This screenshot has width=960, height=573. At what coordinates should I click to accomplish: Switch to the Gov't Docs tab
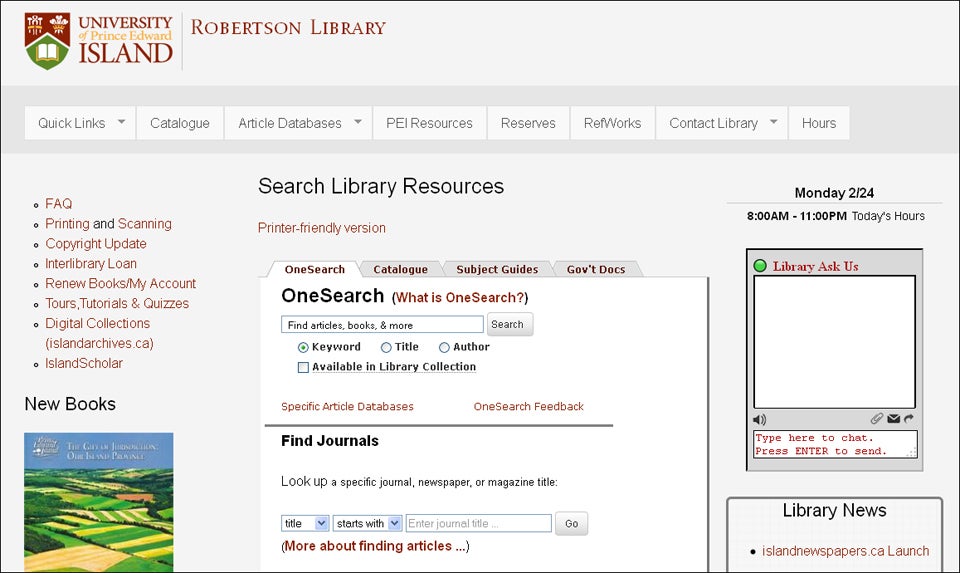coord(595,269)
